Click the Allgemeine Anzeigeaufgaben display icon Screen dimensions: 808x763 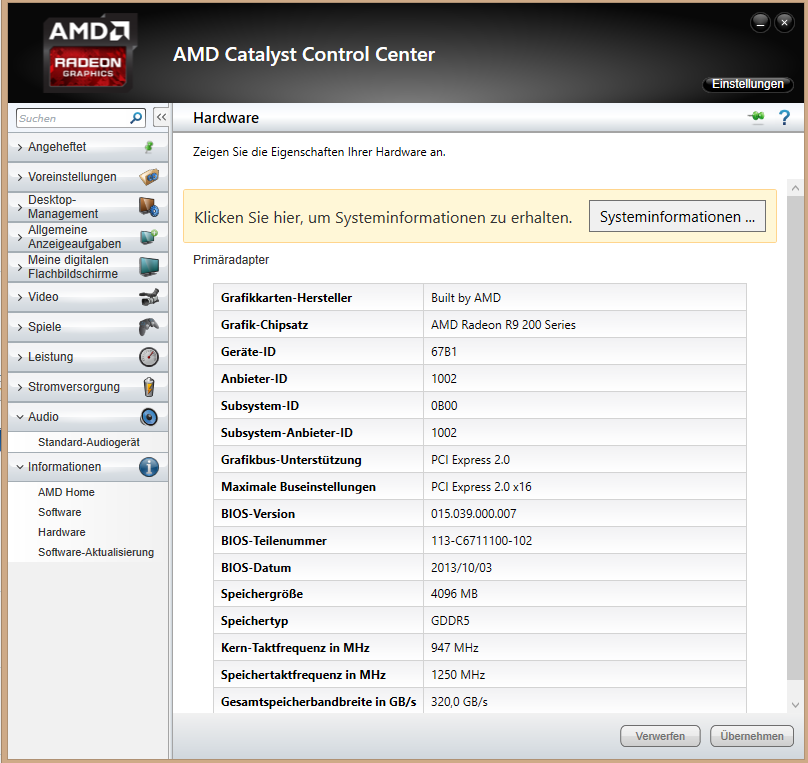coord(149,236)
